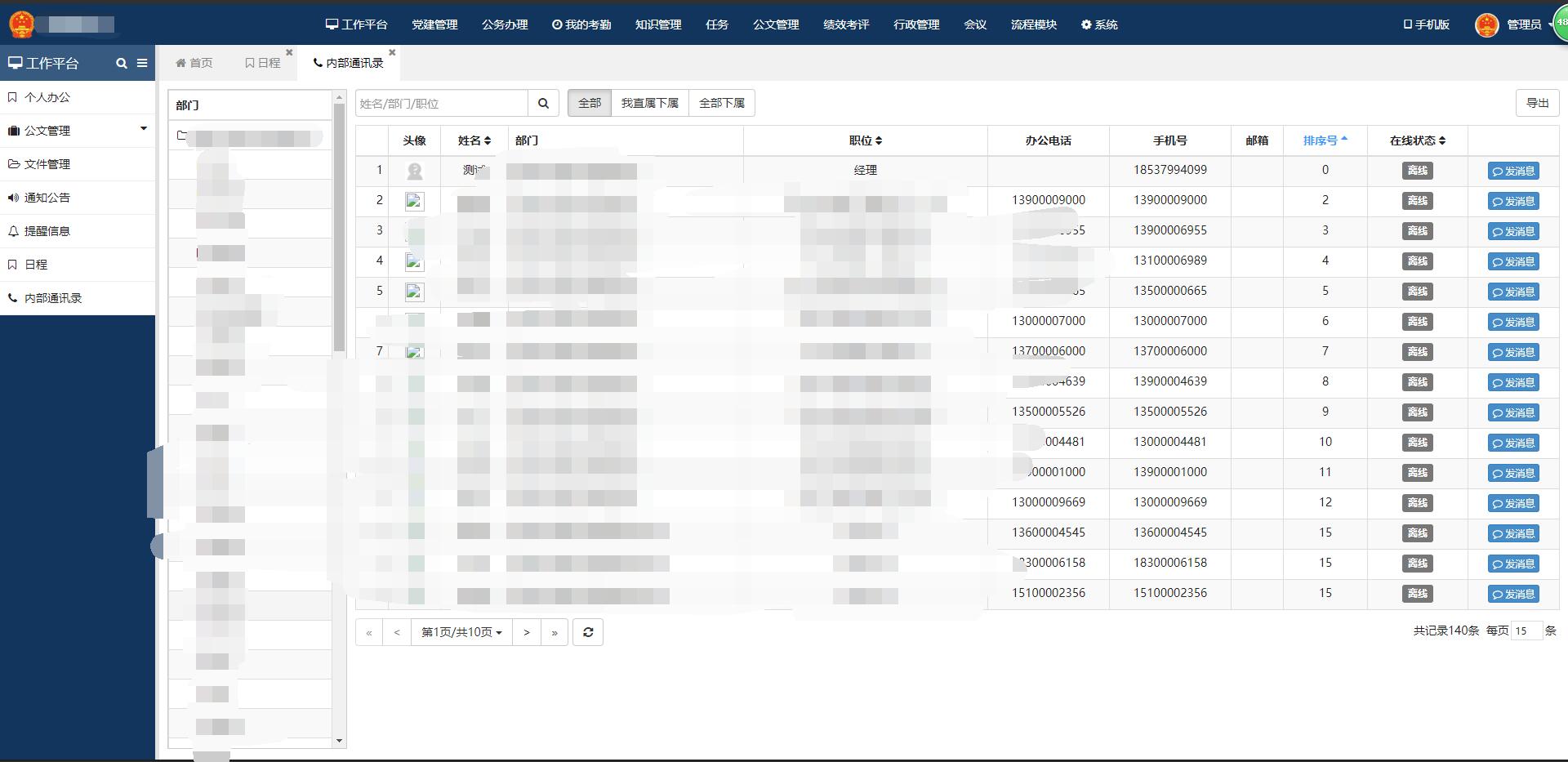This screenshot has height=762, width=1568.
Task: Open 内部通讯录 in sidebar
Action: [x=78, y=298]
